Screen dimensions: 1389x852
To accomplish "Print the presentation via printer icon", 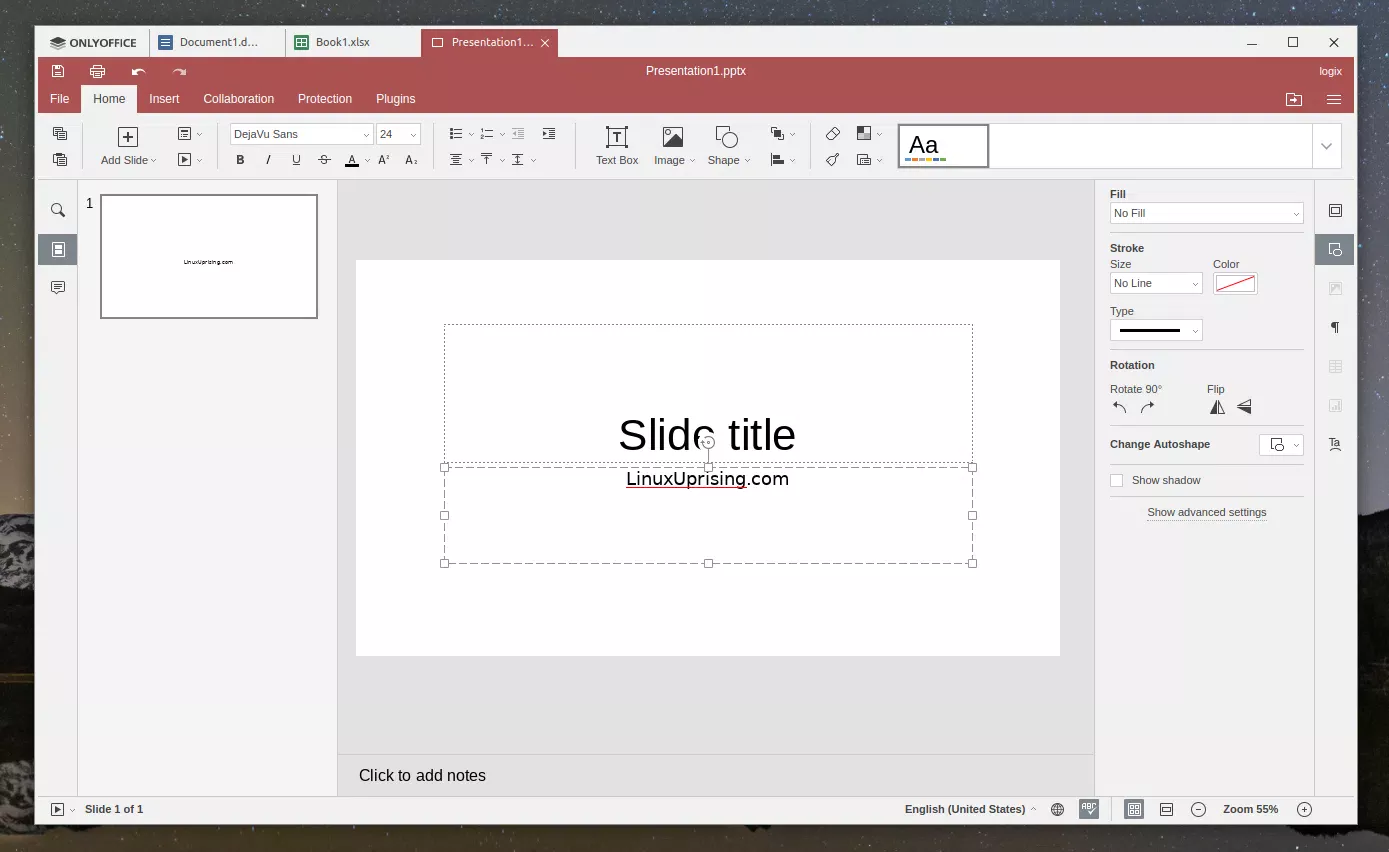I will (x=97, y=71).
